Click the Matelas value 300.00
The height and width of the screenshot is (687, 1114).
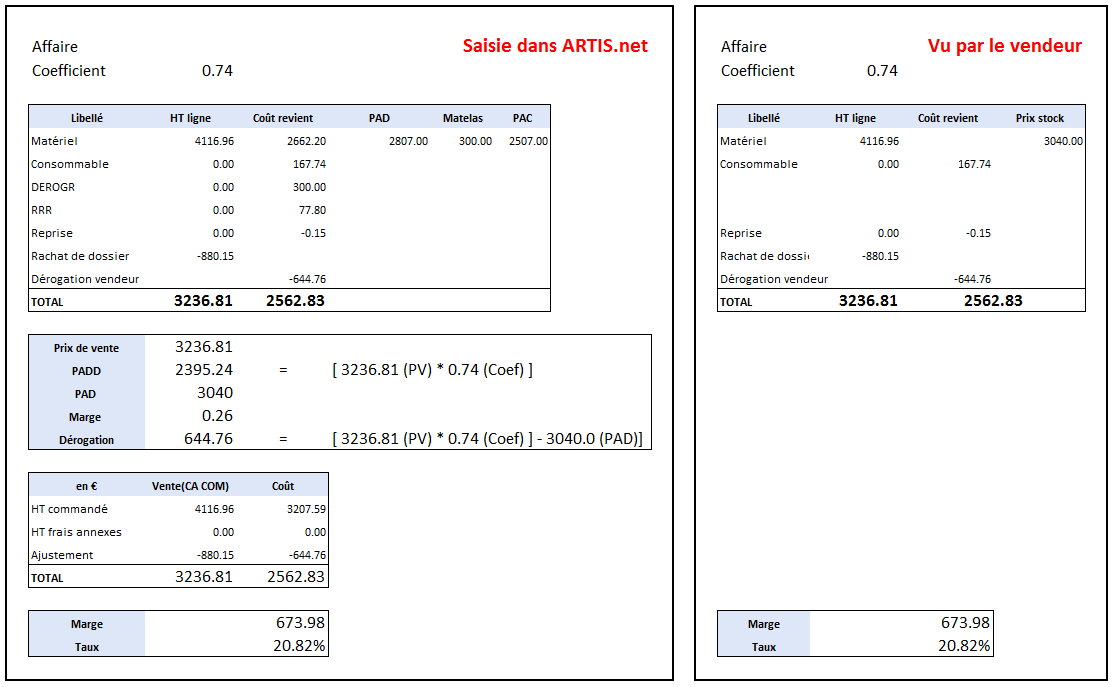click(x=475, y=141)
